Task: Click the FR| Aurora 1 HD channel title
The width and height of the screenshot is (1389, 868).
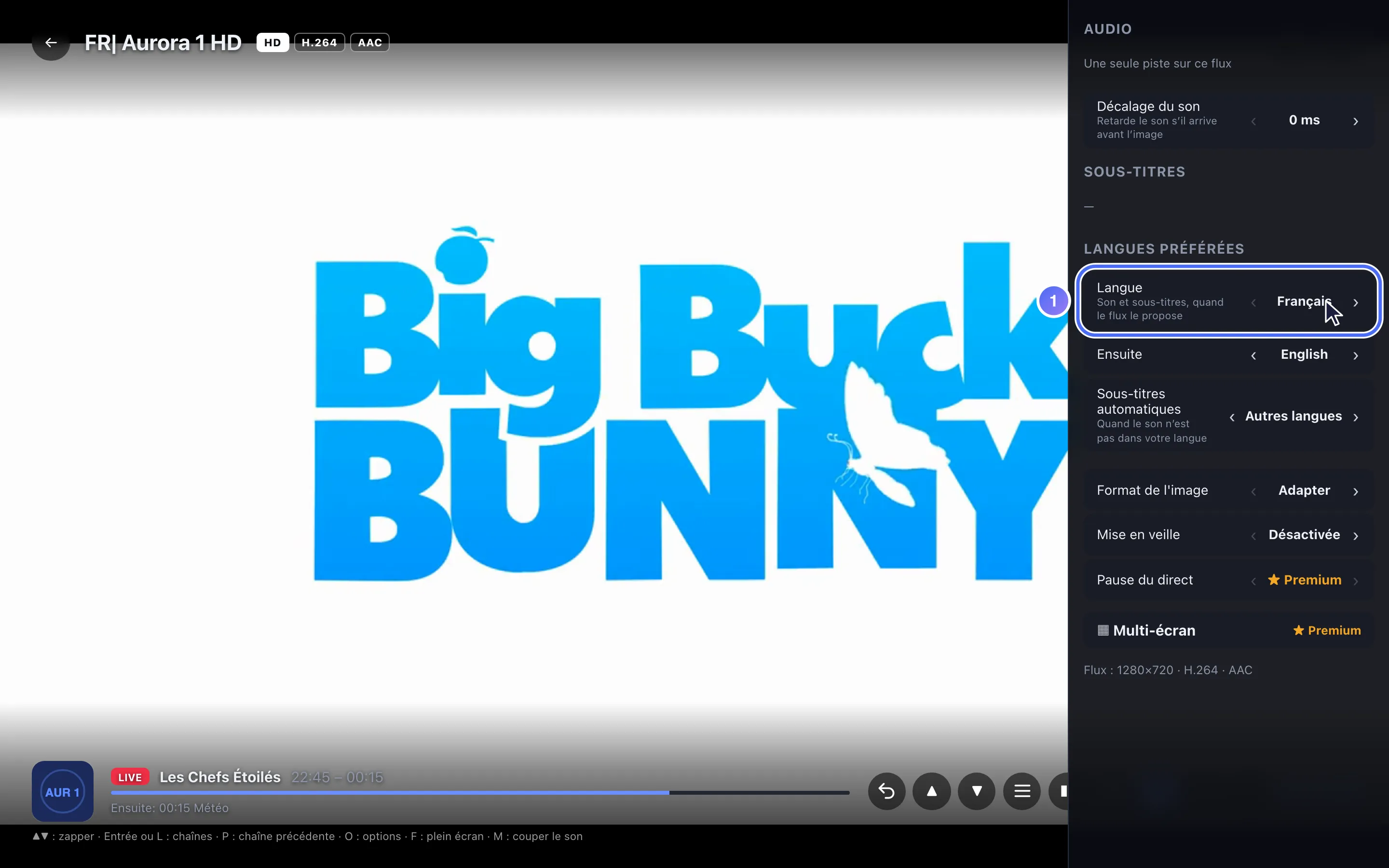Action: coord(163,42)
